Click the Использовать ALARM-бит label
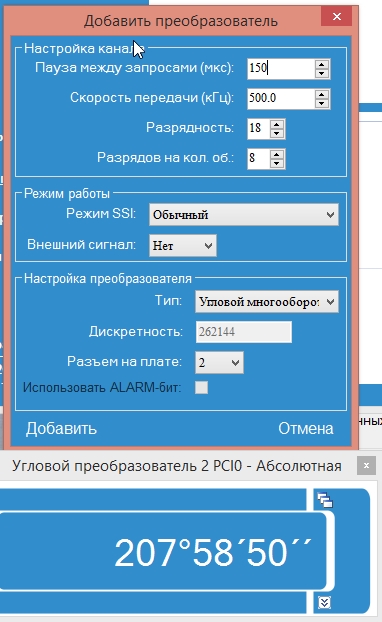This screenshot has height=622, width=382. point(102,388)
